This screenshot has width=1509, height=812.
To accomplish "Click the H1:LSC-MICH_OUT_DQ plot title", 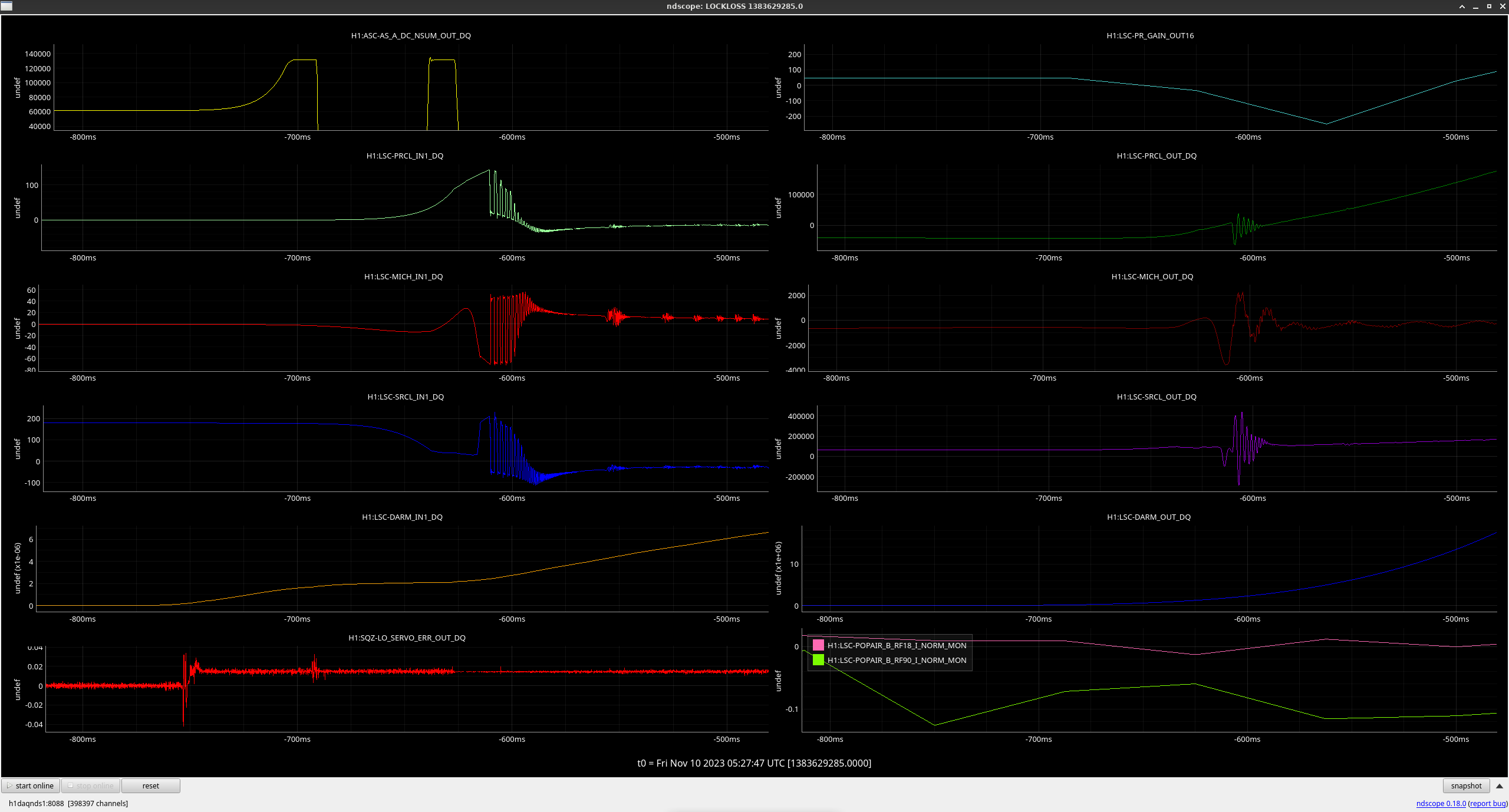I will [x=1152, y=276].
